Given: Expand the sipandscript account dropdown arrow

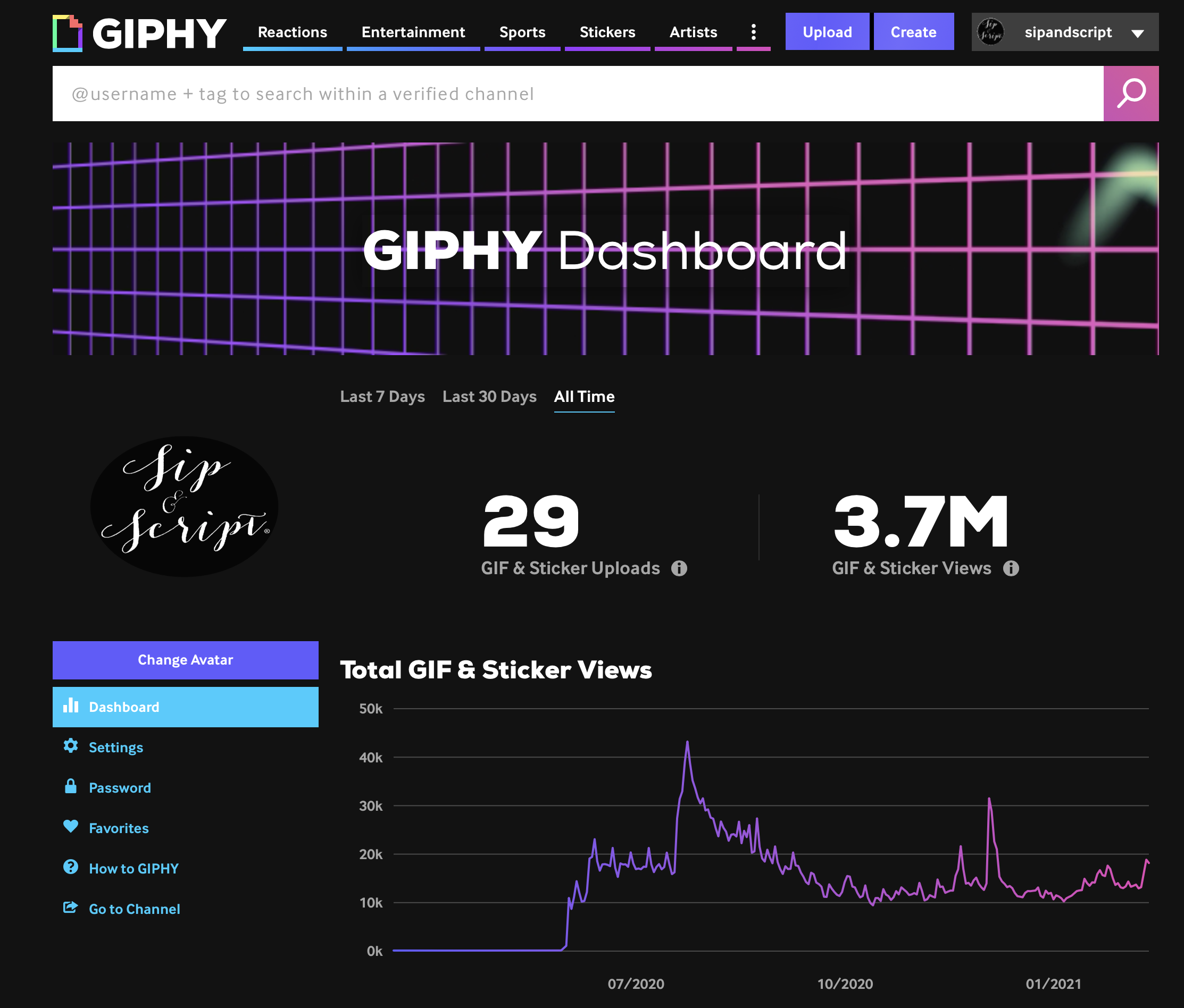Looking at the screenshot, I should pyautogui.click(x=1137, y=33).
